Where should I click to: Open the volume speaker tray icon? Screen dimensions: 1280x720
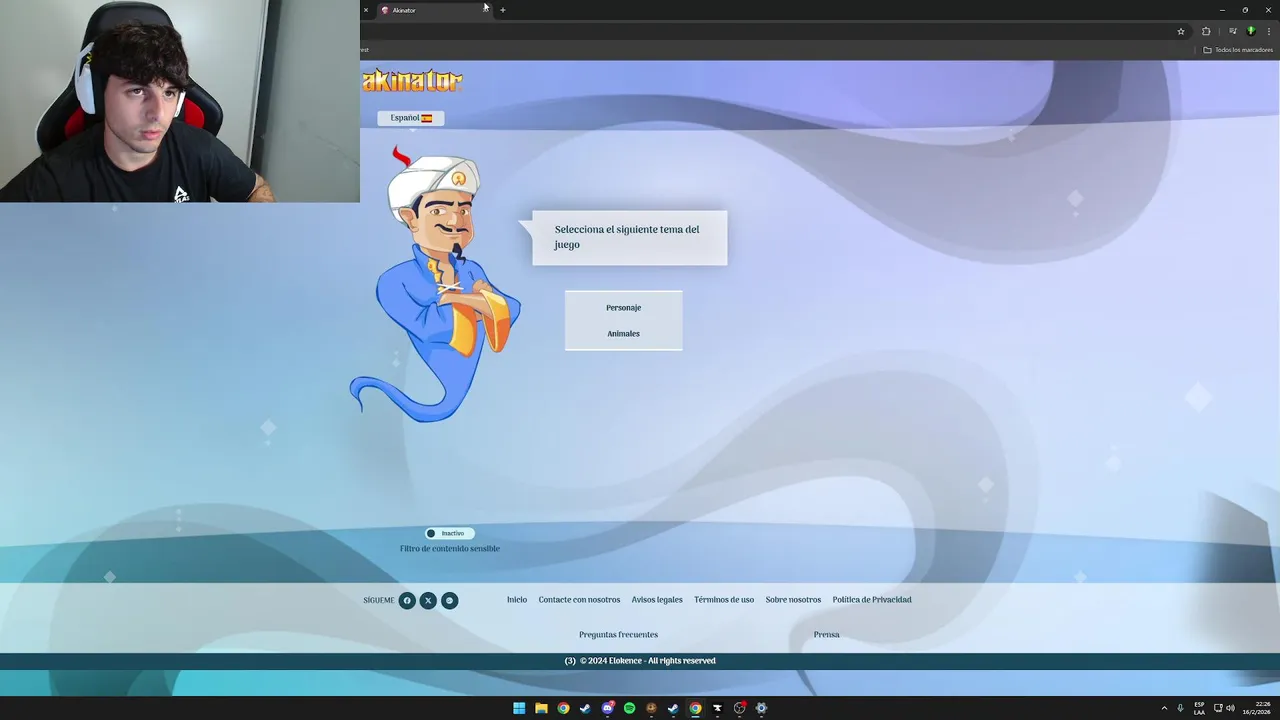(1230, 708)
